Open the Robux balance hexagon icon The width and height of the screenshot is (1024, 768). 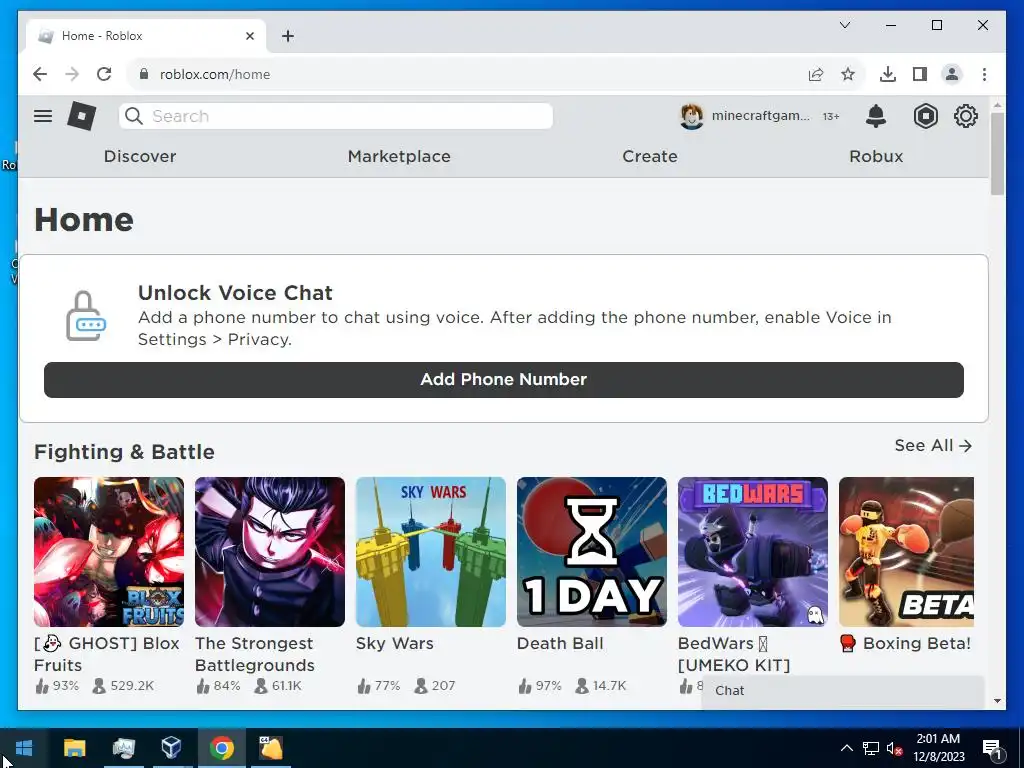point(925,116)
